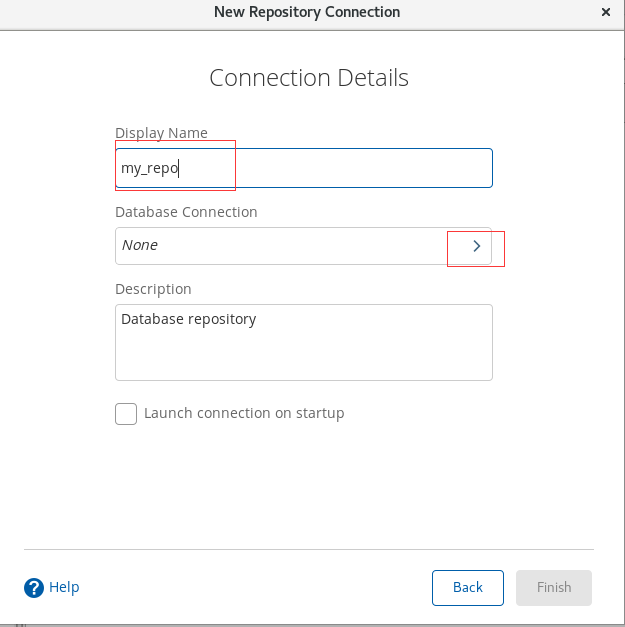Click the my_repo text in Display Name
The width and height of the screenshot is (625, 627).
[149, 168]
